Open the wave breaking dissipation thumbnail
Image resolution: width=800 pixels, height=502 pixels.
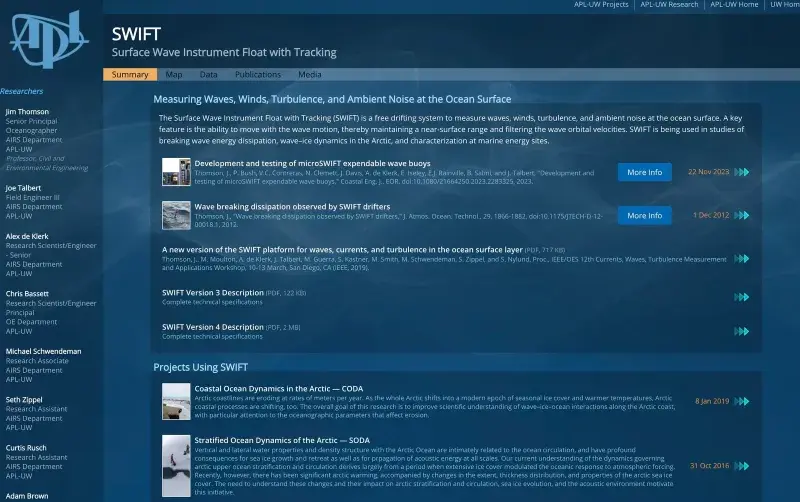coord(176,215)
